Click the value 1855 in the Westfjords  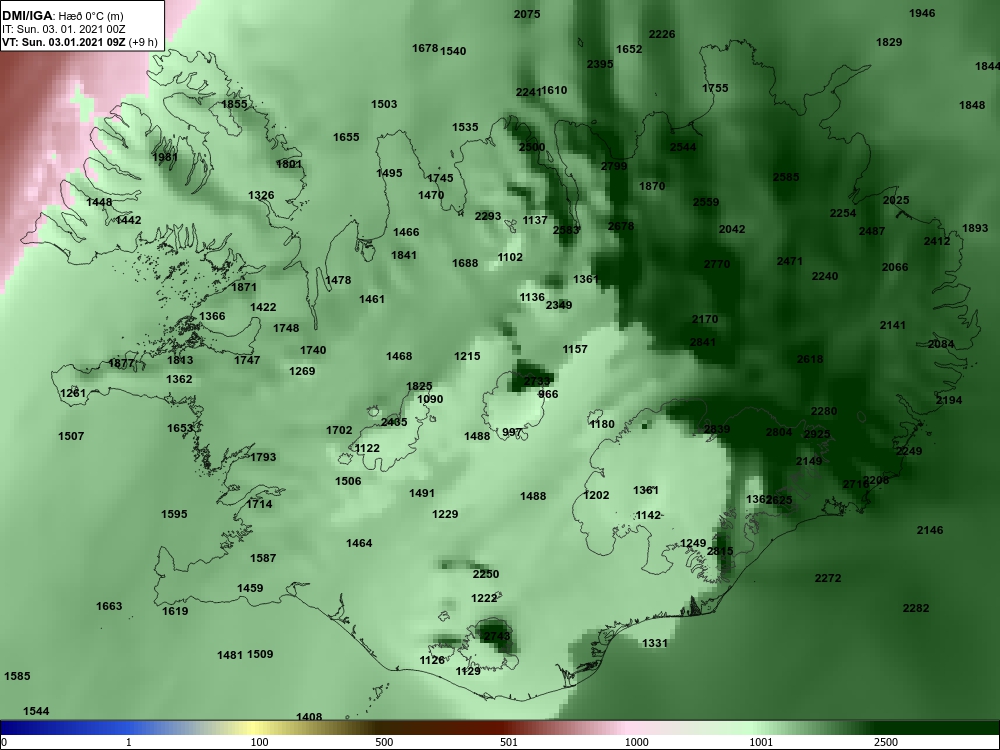tap(234, 104)
